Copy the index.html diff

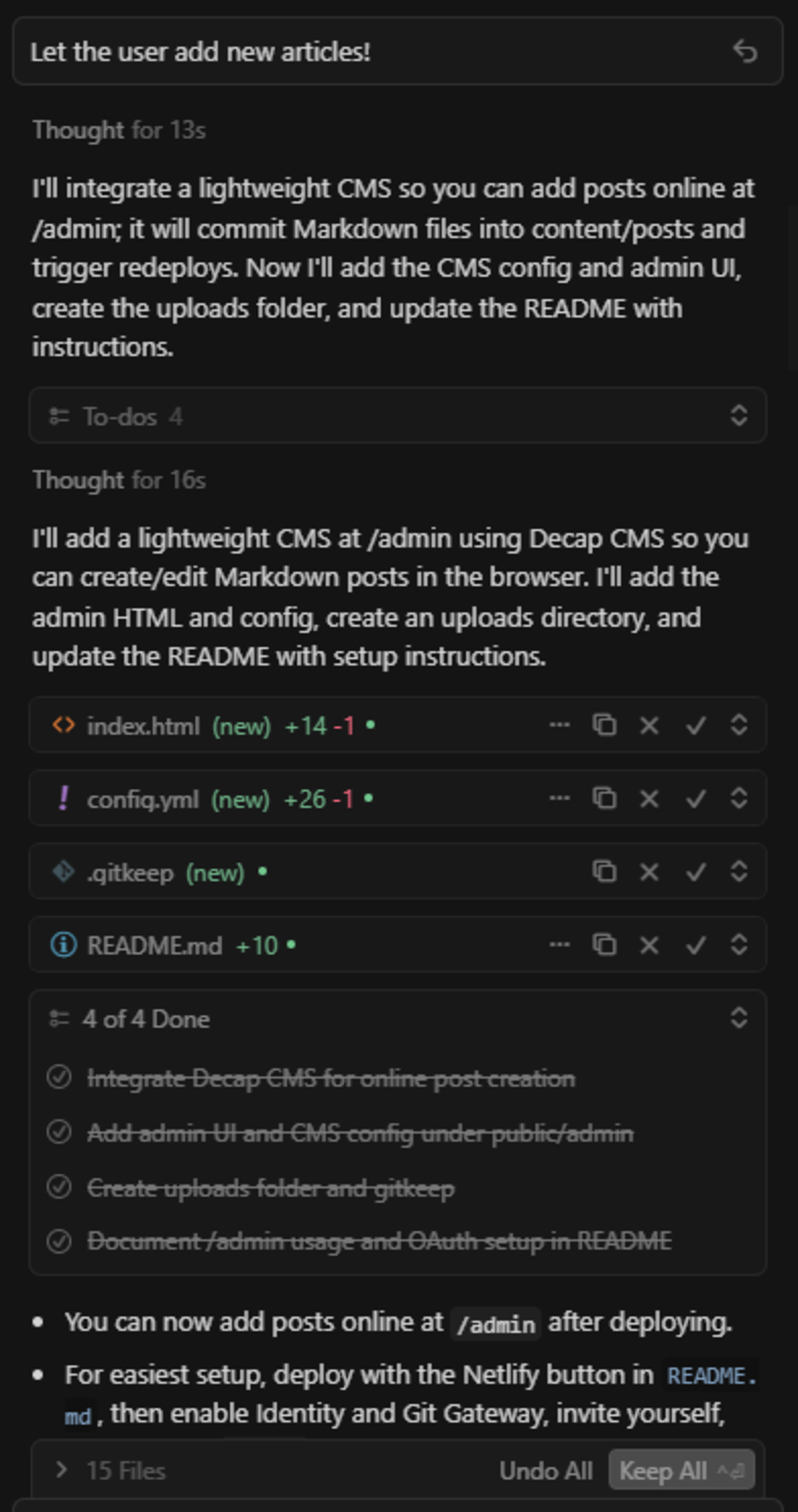(604, 725)
